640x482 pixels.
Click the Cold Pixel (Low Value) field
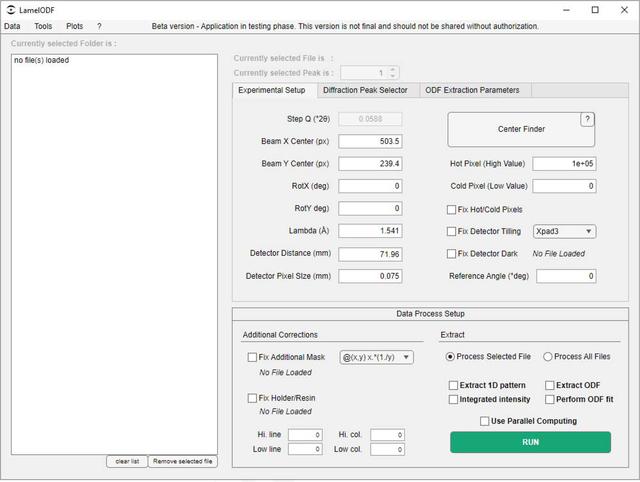564,186
